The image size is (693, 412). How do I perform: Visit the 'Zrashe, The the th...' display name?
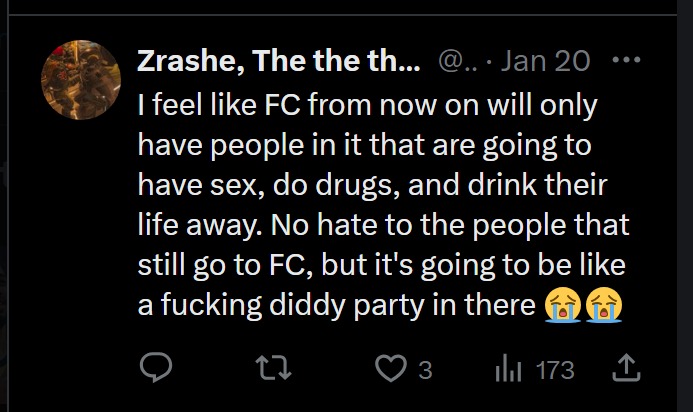[x=278, y=61]
